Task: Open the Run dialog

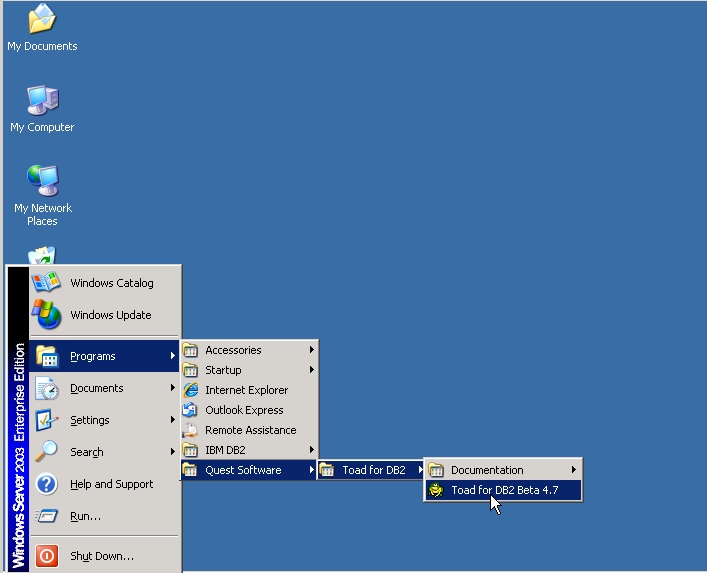Action: pos(104,516)
